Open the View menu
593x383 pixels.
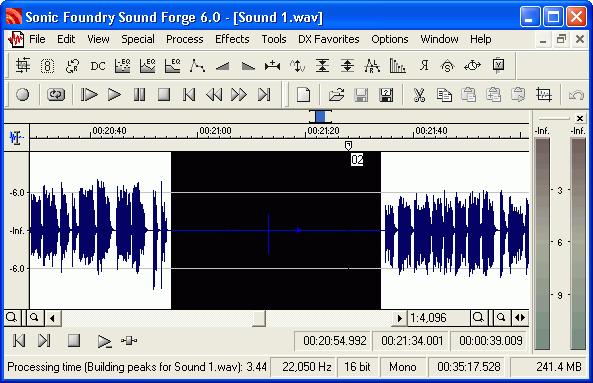pos(98,39)
